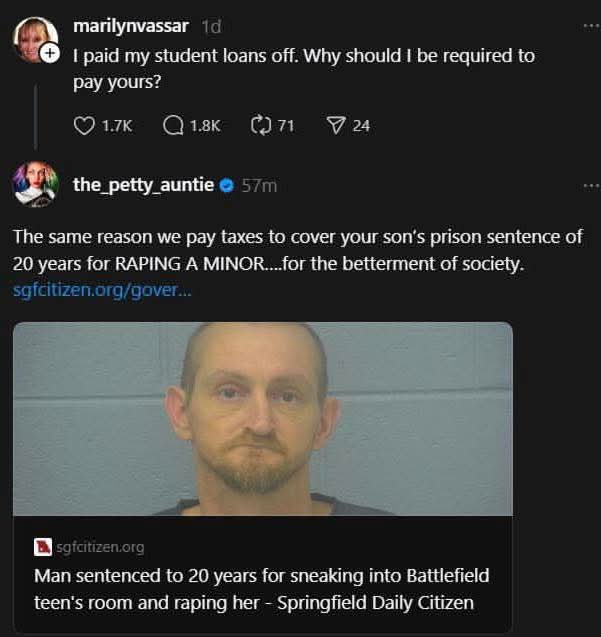Open replies via comment bubble icon
The height and width of the screenshot is (637, 601).
(173, 126)
